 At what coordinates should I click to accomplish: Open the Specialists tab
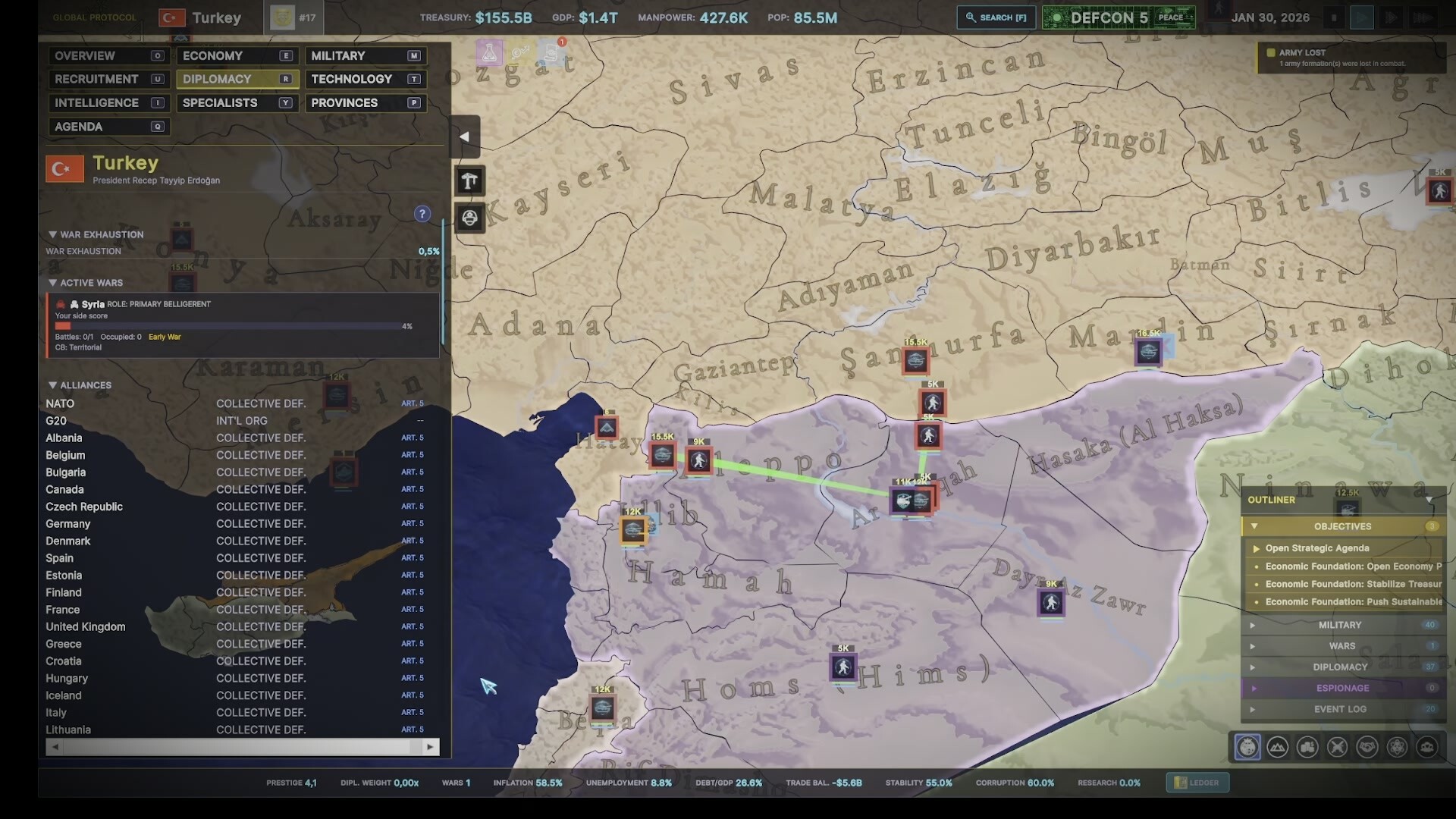237,102
